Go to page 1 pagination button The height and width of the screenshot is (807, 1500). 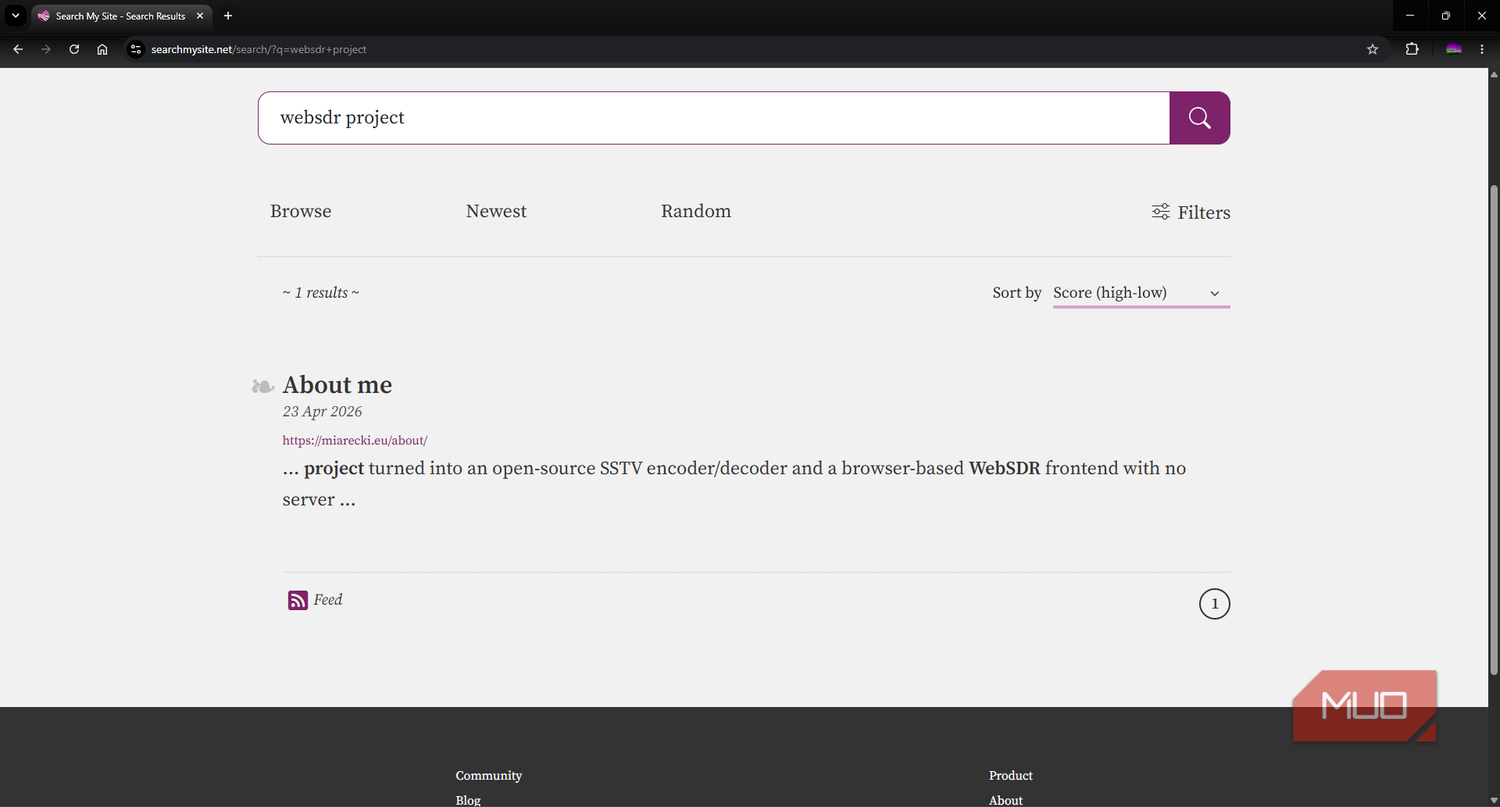(1214, 604)
